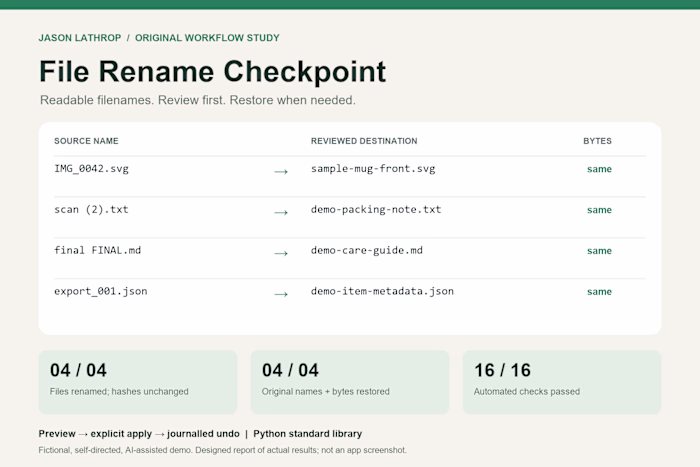This screenshot has height=467, width=700.
Task: Click the SOURCE NAME column header
Action: pos(86,141)
